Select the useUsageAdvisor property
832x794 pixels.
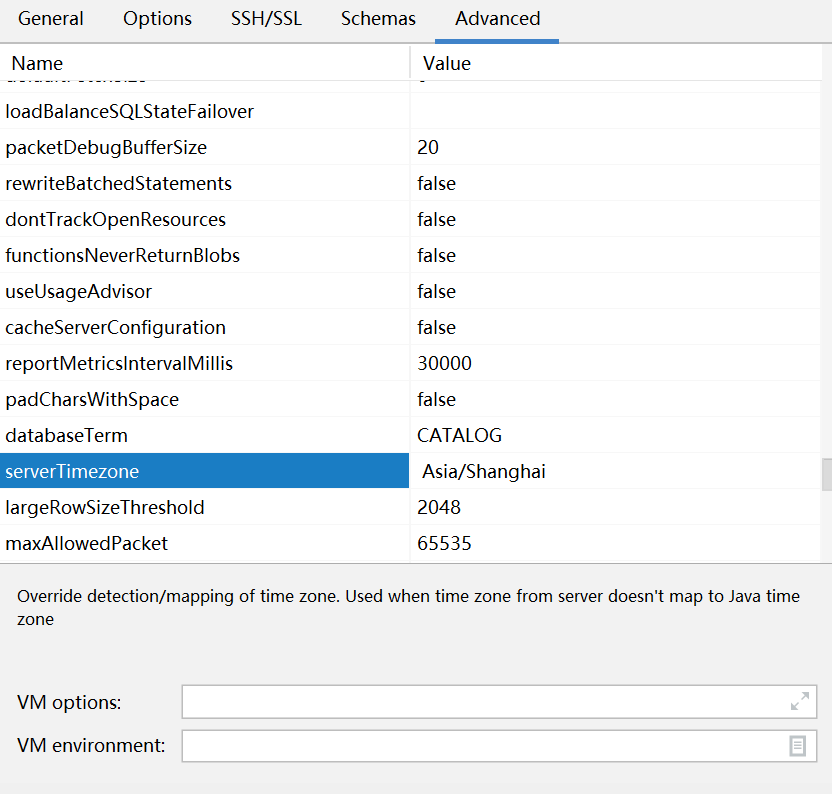(204, 291)
